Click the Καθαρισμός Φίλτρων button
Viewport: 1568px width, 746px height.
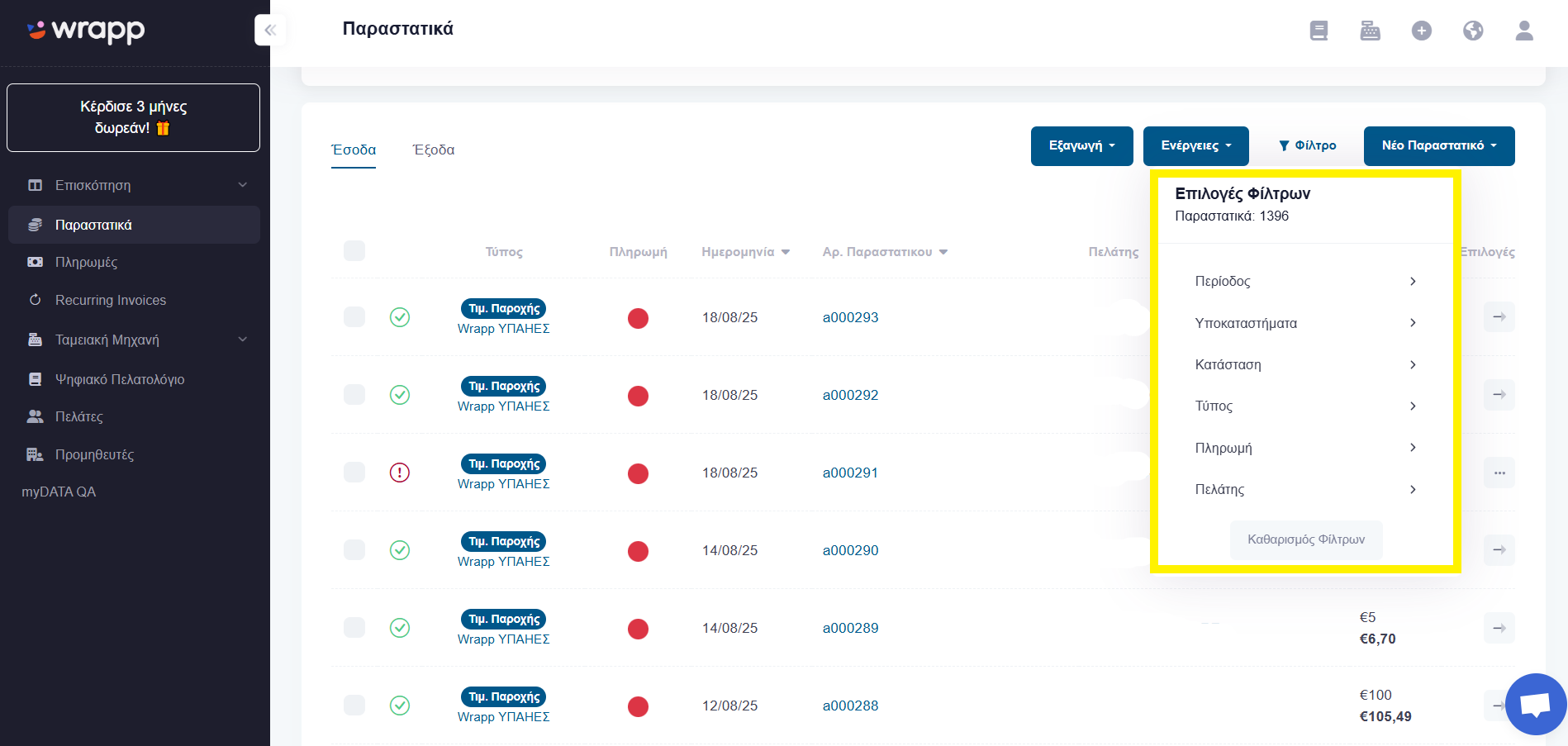click(1305, 539)
